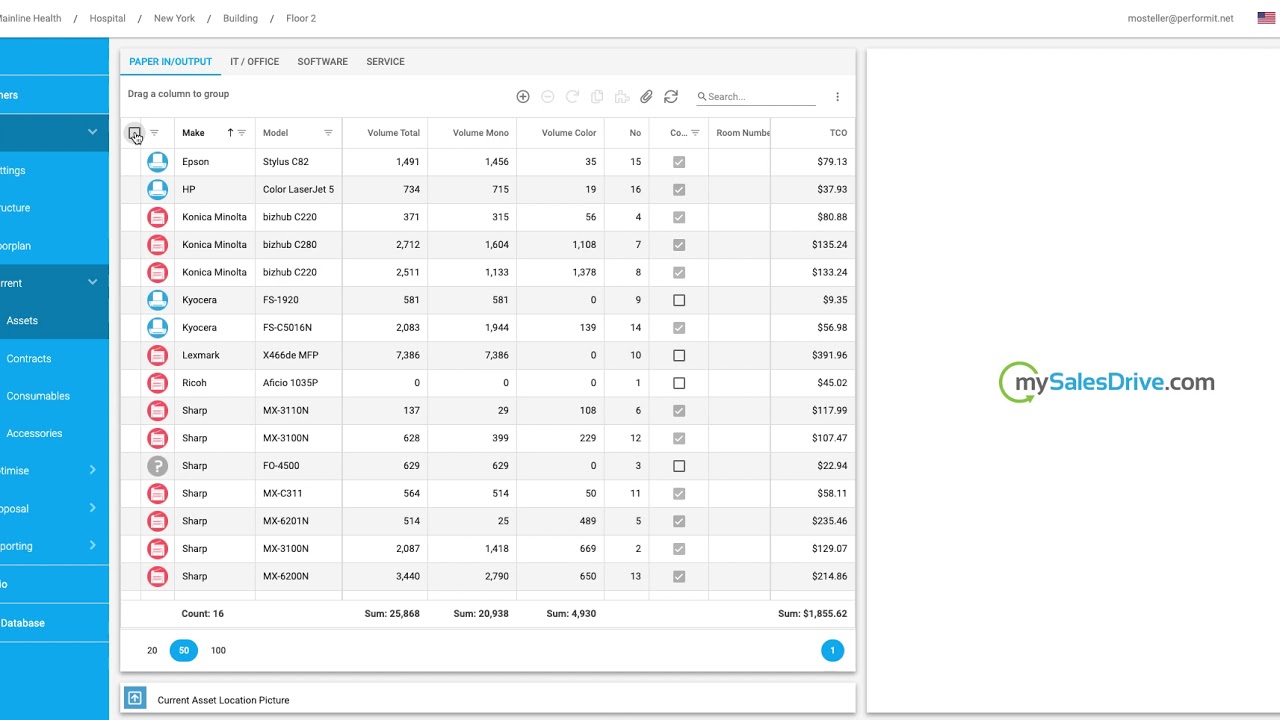Viewport: 1280px width, 720px height.
Task: Collapse the Current sidebar section chevron
Action: tap(92, 283)
